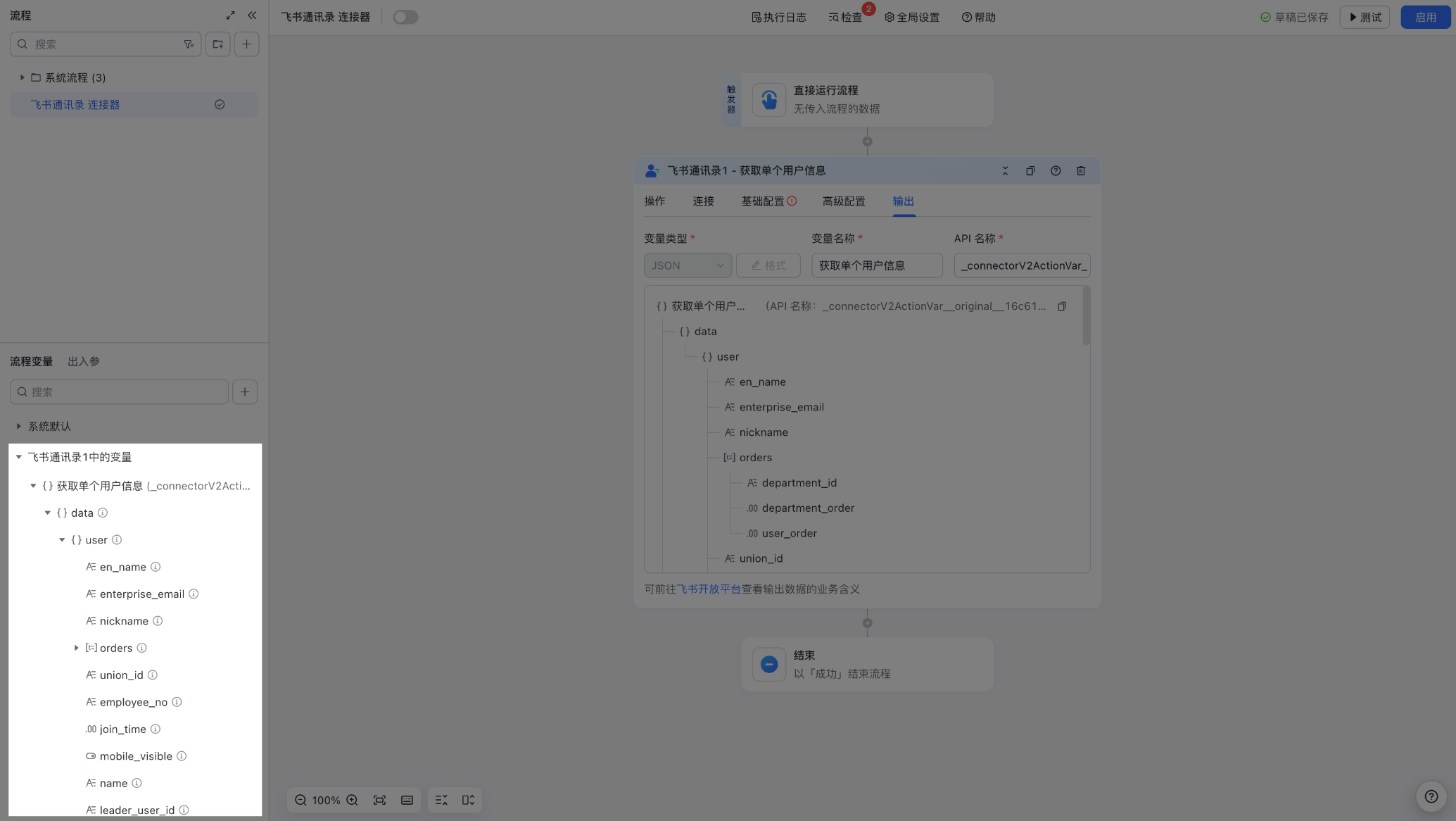Switch to the 操作 tab

[654, 201]
